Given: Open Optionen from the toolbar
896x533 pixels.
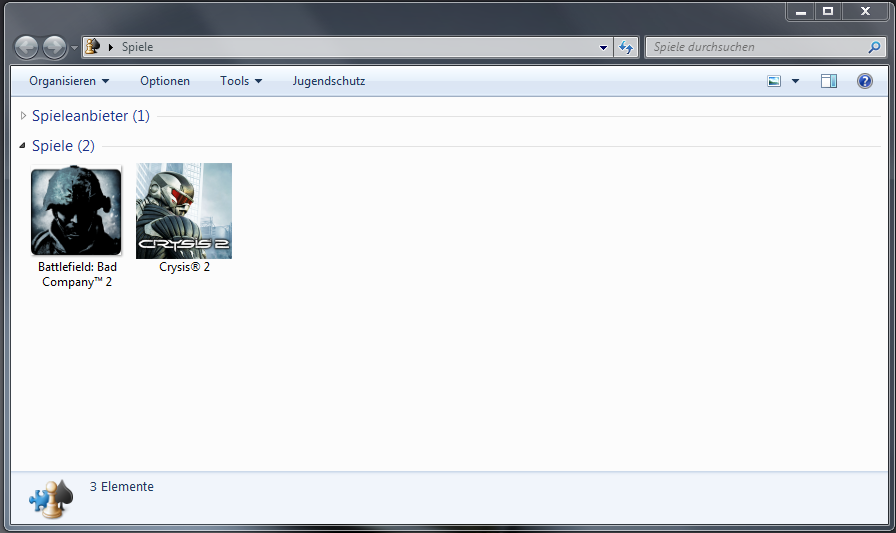Looking at the screenshot, I should click(165, 81).
